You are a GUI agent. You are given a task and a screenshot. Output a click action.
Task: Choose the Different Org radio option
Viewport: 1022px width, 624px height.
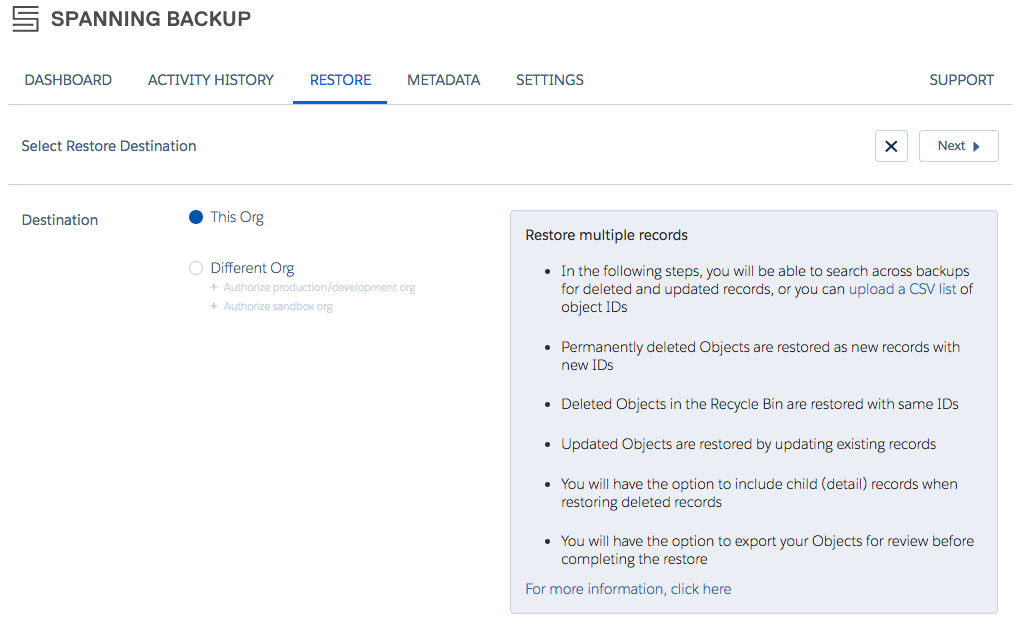[196, 268]
